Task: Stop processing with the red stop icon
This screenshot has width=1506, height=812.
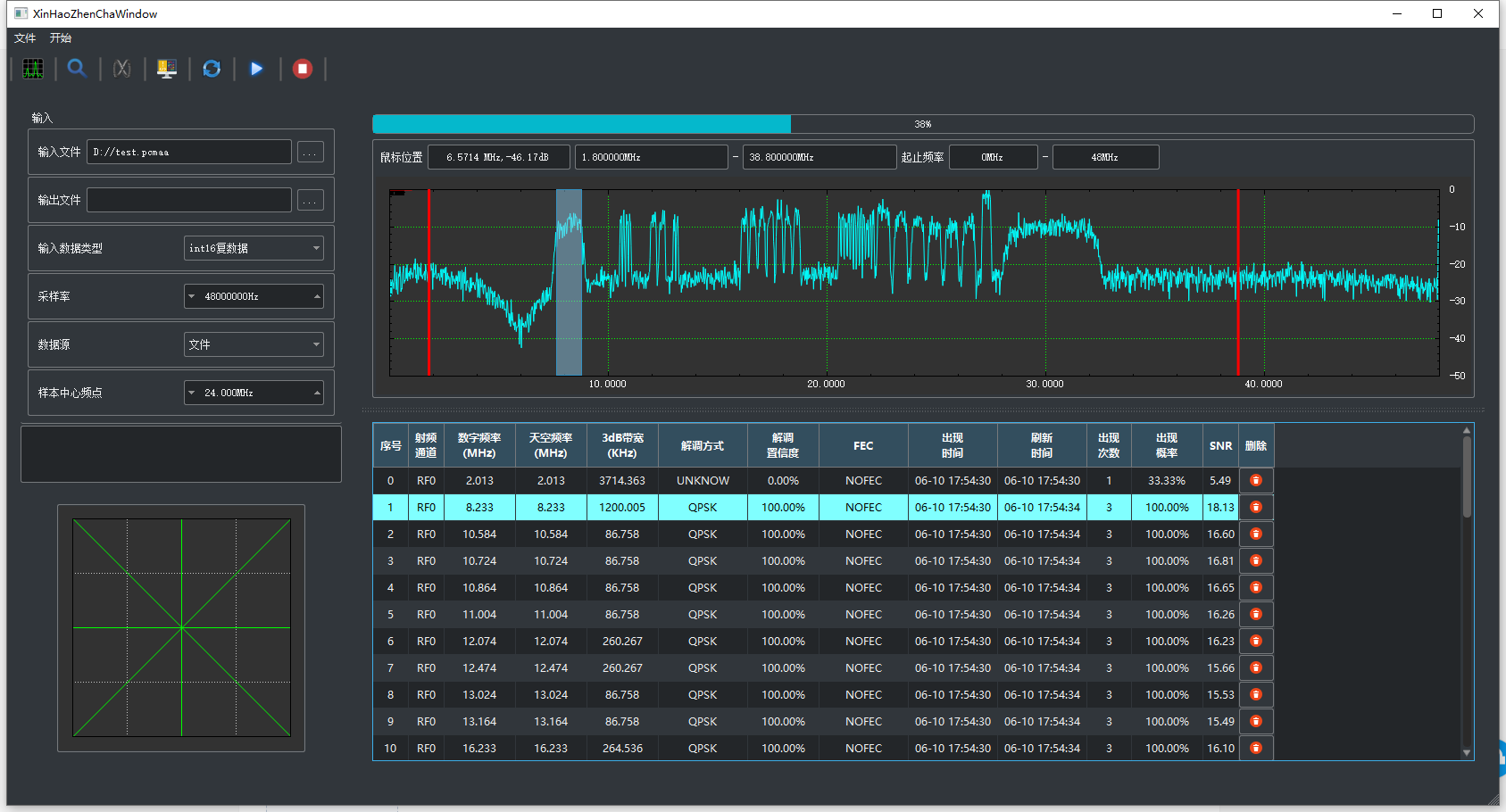Action: point(303,69)
